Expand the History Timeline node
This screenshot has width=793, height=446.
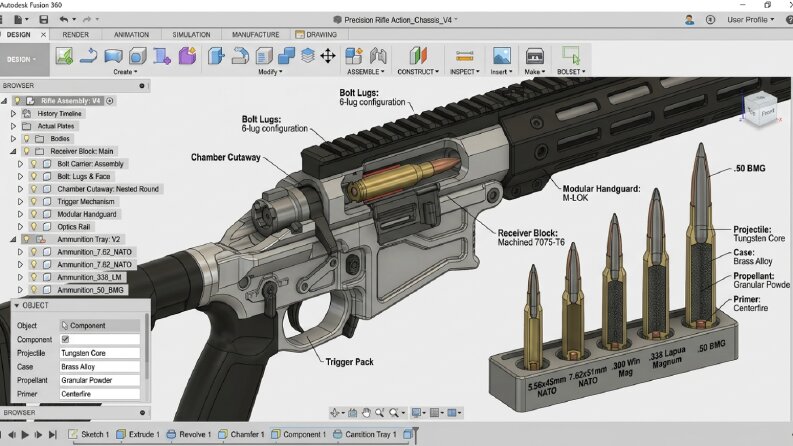point(14,114)
